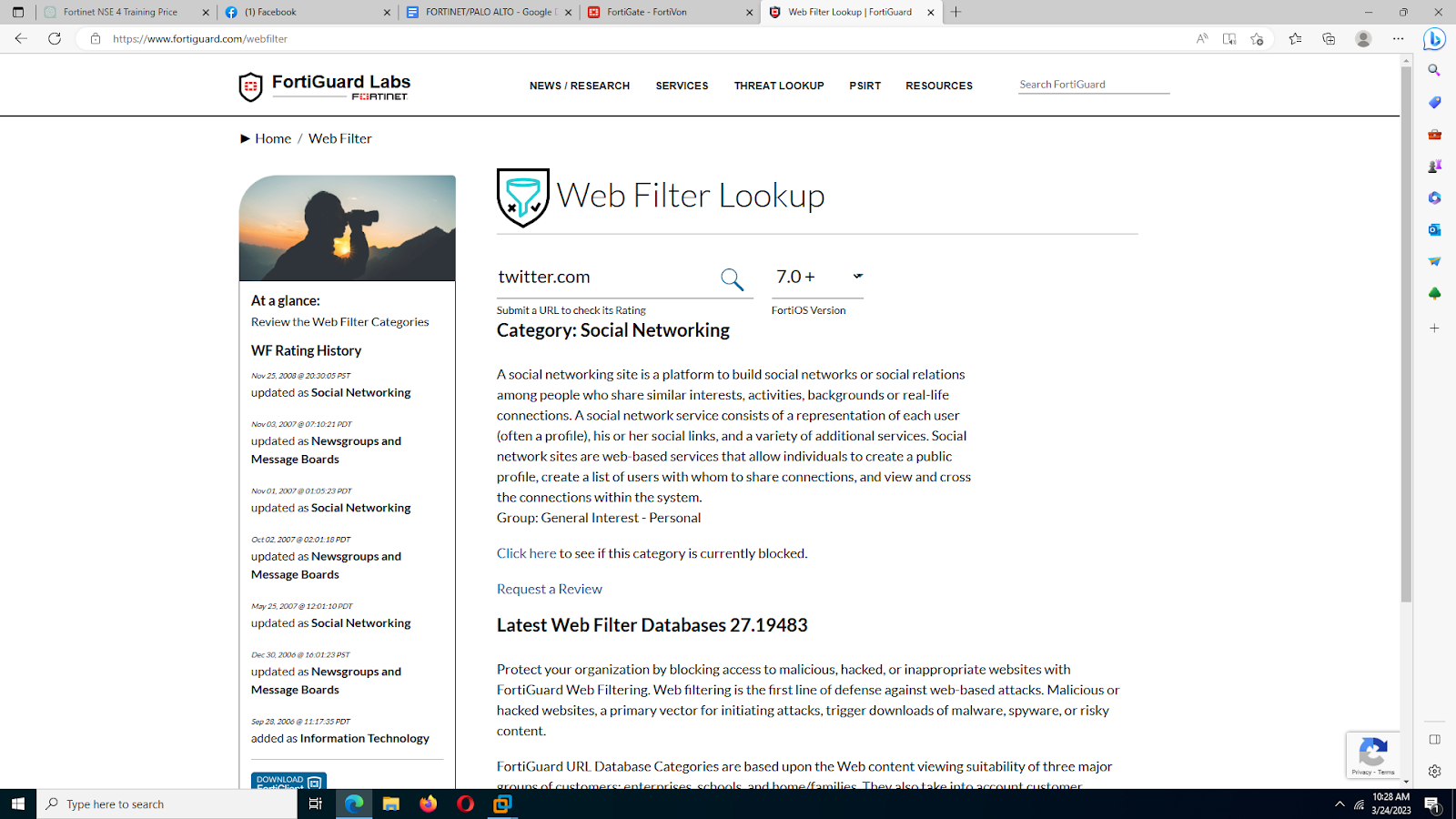
Task: Toggle the sidebar hide panel icon
Action: 1434,739
